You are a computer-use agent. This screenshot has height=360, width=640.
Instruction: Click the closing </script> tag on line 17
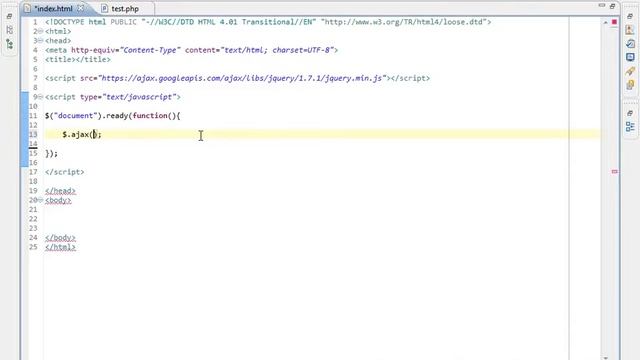[64, 172]
